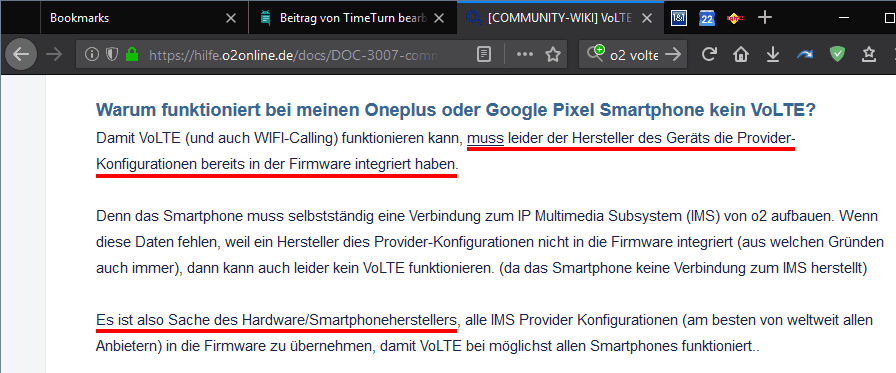The image size is (896, 373).
Task: Open tracking protection shield in address bar
Action: 111,54
